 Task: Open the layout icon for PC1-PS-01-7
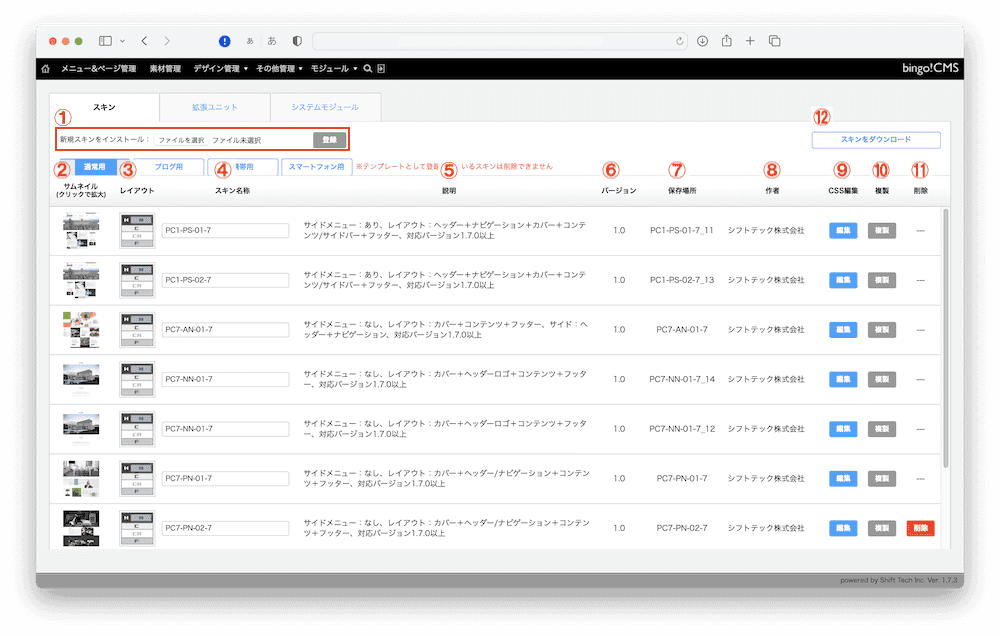(x=137, y=230)
